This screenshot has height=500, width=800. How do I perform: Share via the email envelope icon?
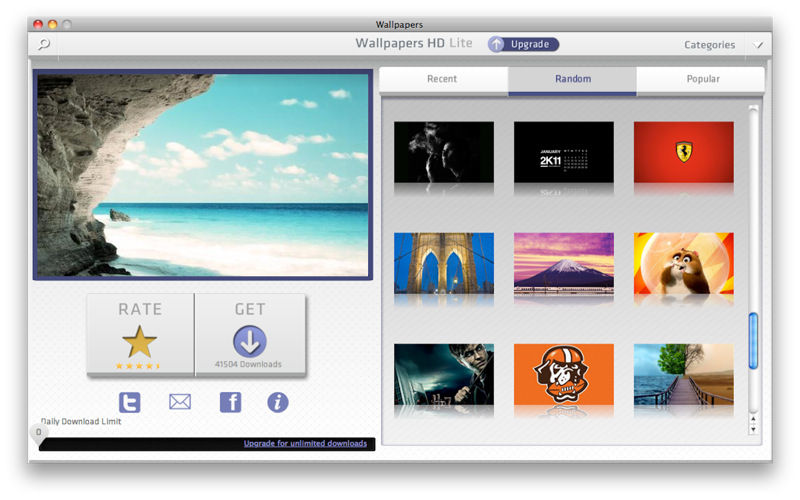[x=180, y=402]
